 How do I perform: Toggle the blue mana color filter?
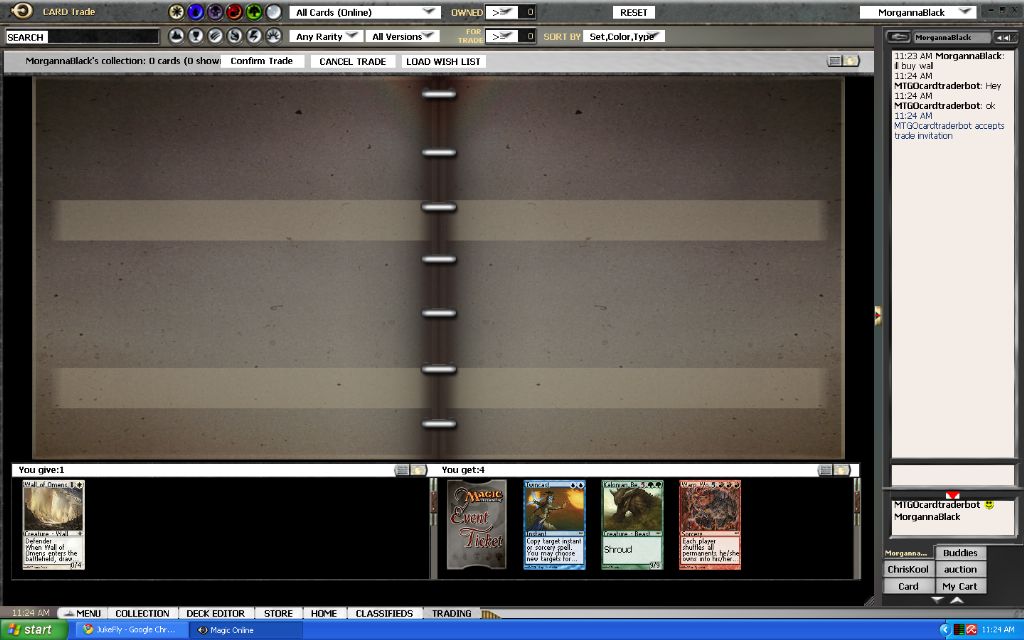tap(196, 12)
